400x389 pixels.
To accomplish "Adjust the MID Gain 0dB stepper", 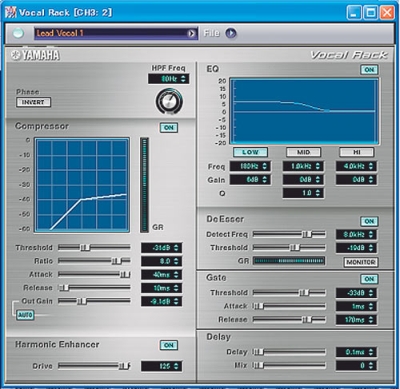I will [318, 180].
